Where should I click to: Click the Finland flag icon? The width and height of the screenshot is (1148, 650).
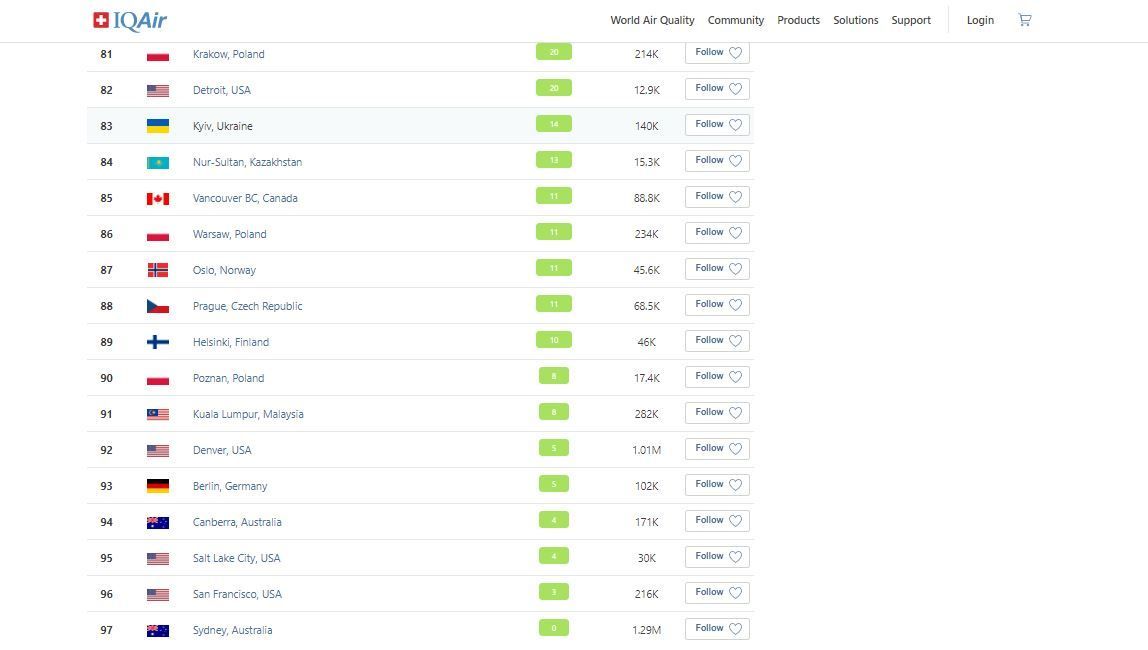[x=158, y=342]
